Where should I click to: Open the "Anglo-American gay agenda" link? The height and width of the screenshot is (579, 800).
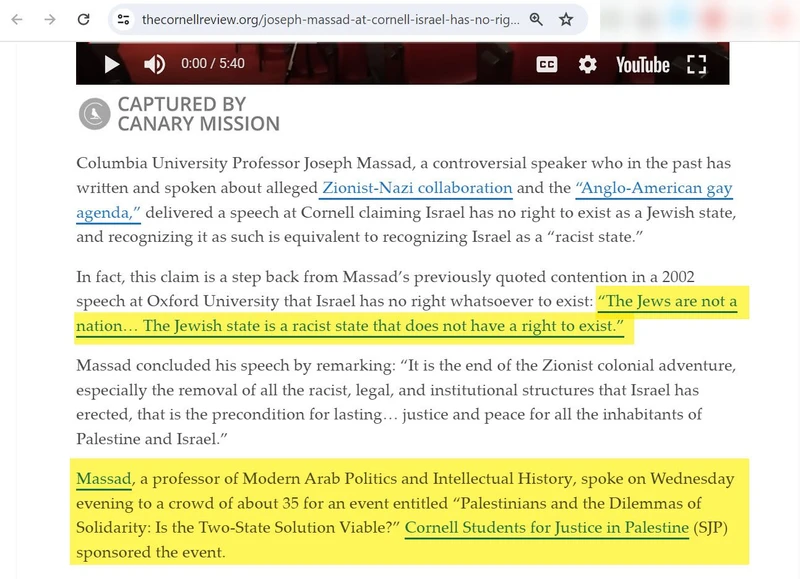tap(654, 188)
